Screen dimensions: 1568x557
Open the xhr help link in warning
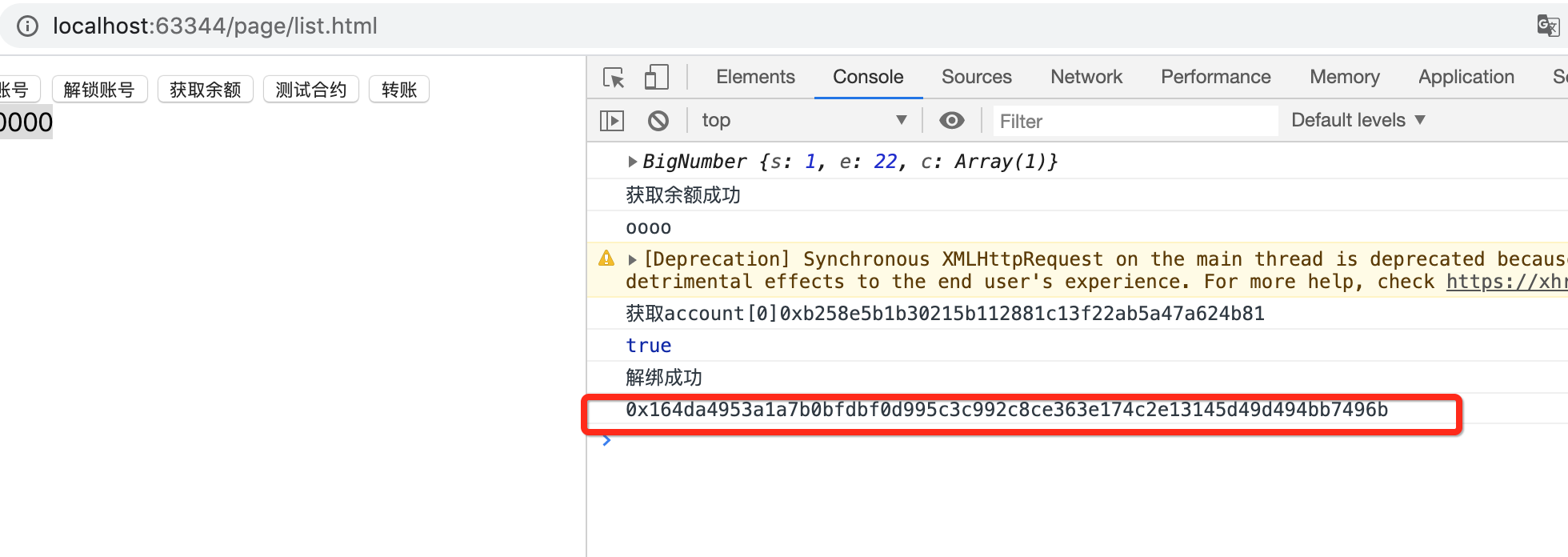click(x=1506, y=282)
